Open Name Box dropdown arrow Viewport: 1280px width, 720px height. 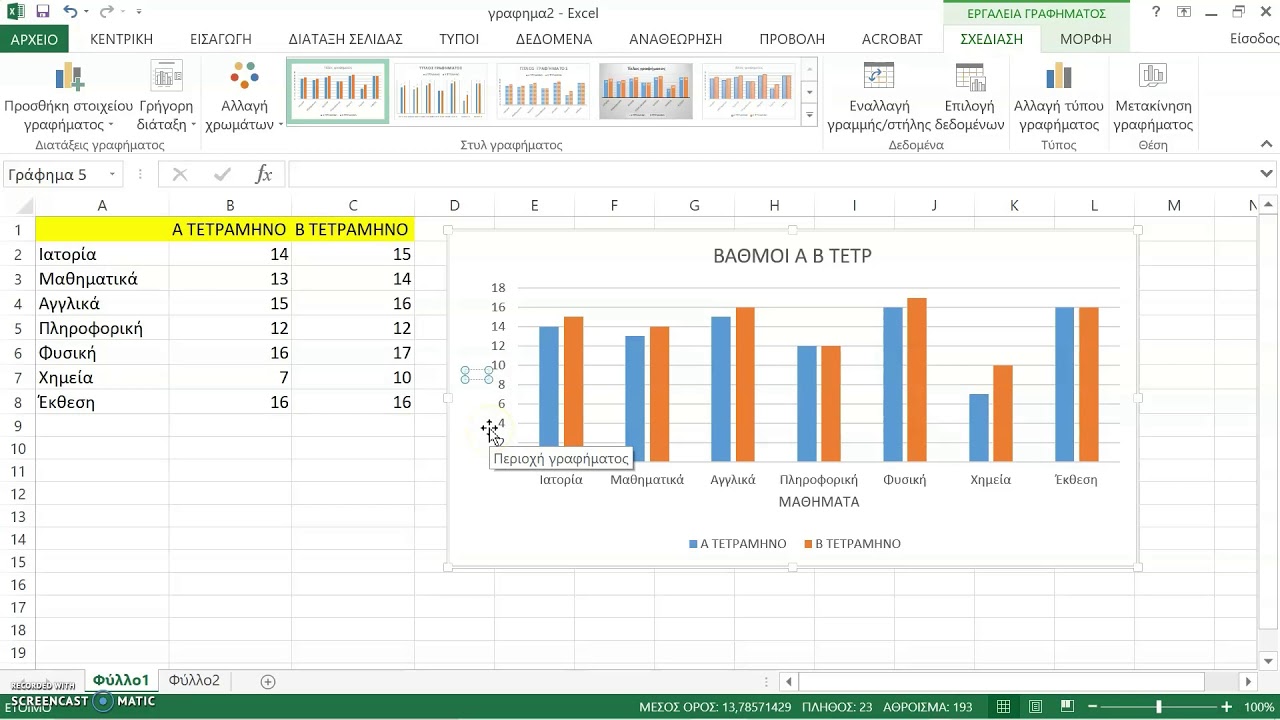pyautogui.click(x=112, y=174)
